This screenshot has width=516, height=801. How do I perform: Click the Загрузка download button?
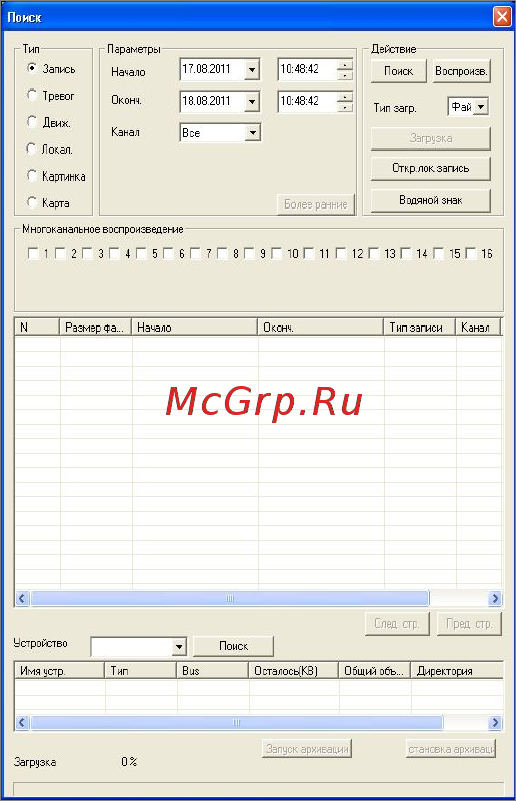tap(431, 138)
